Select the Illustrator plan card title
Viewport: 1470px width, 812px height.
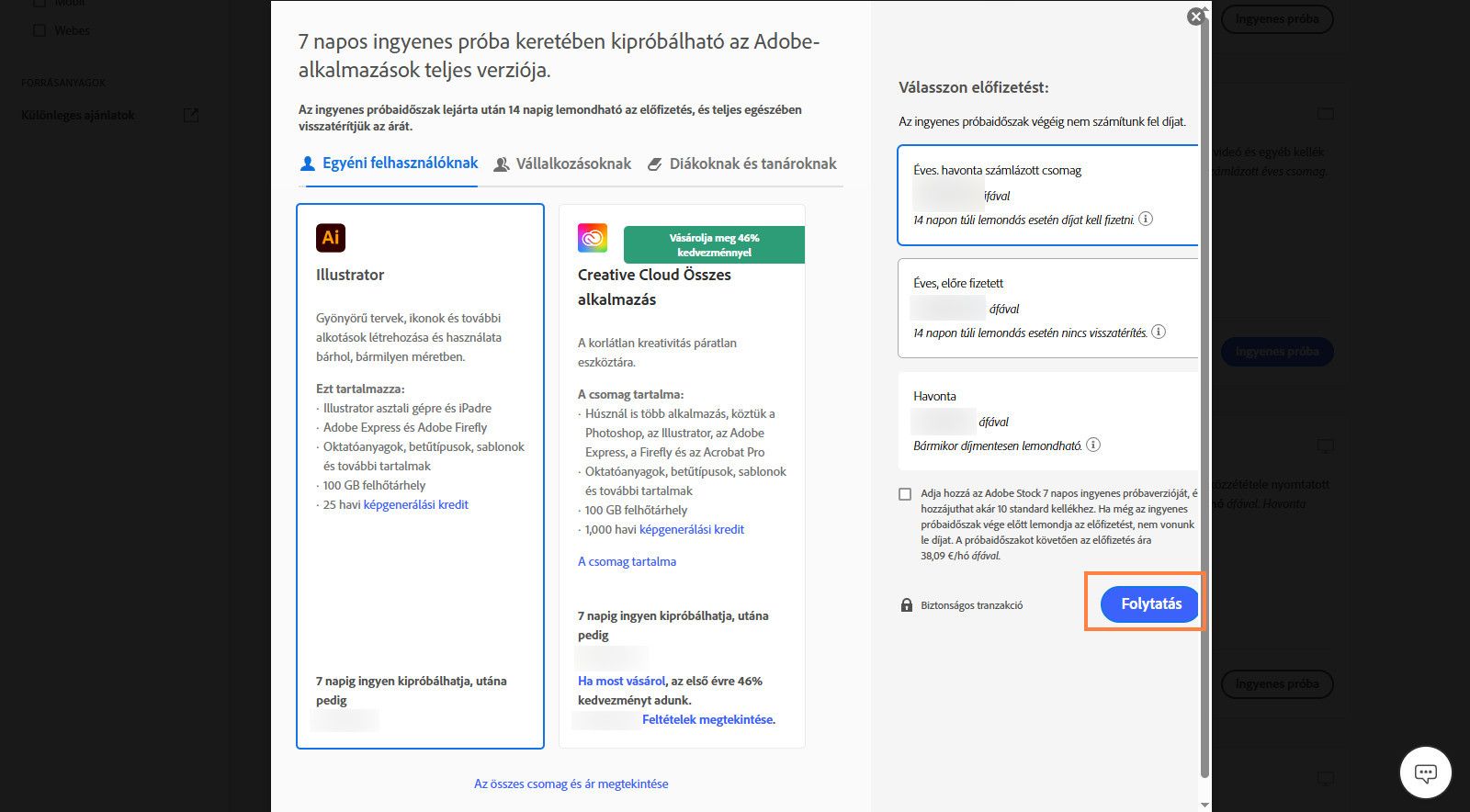[x=350, y=275]
